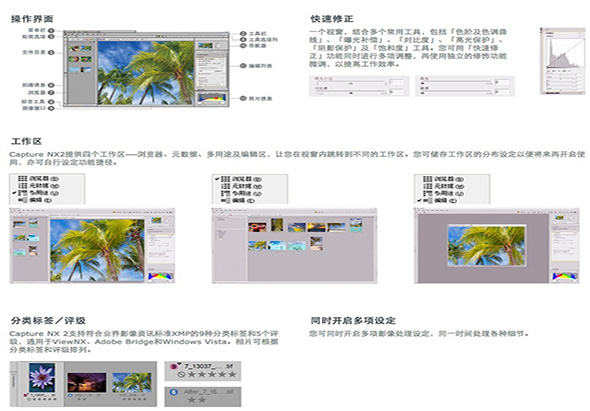The image size is (590, 411).
Task: Click the 图像窗口 callout label
Action: click(34, 108)
